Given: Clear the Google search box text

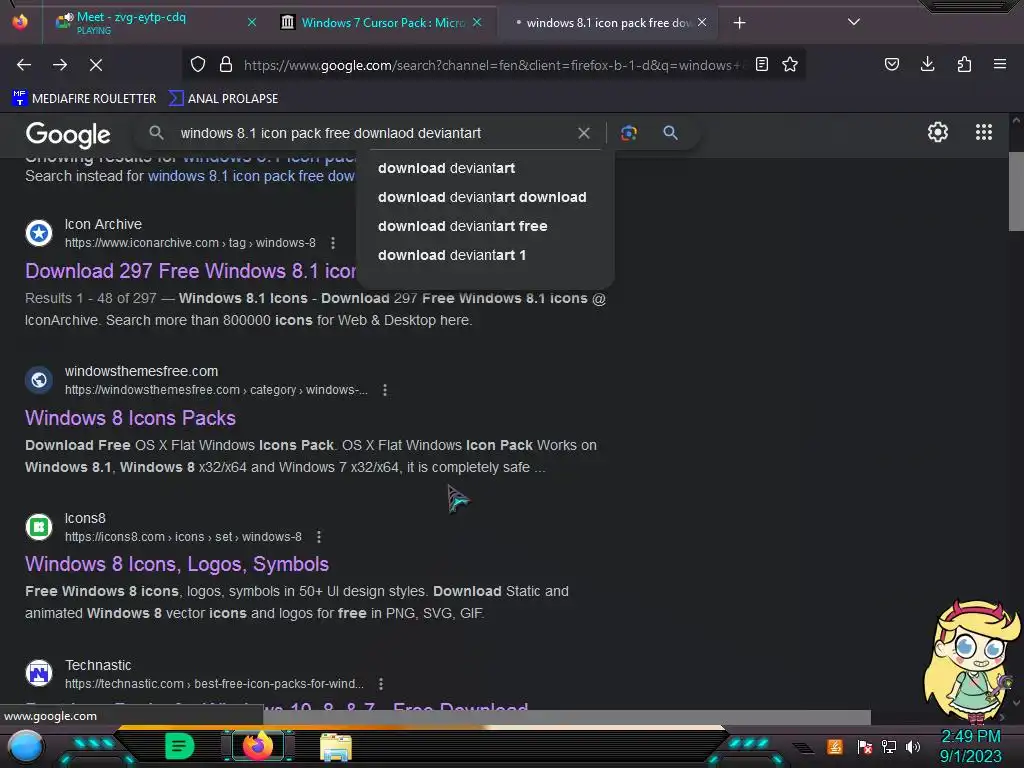Looking at the screenshot, I should (x=584, y=133).
